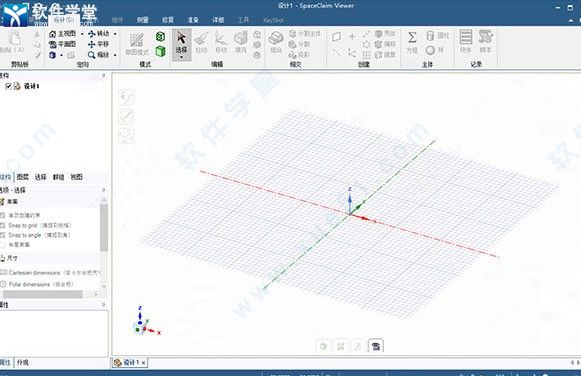
Task: Toggle the Snap to angle checkbox
Action: pyautogui.click(x=3, y=235)
